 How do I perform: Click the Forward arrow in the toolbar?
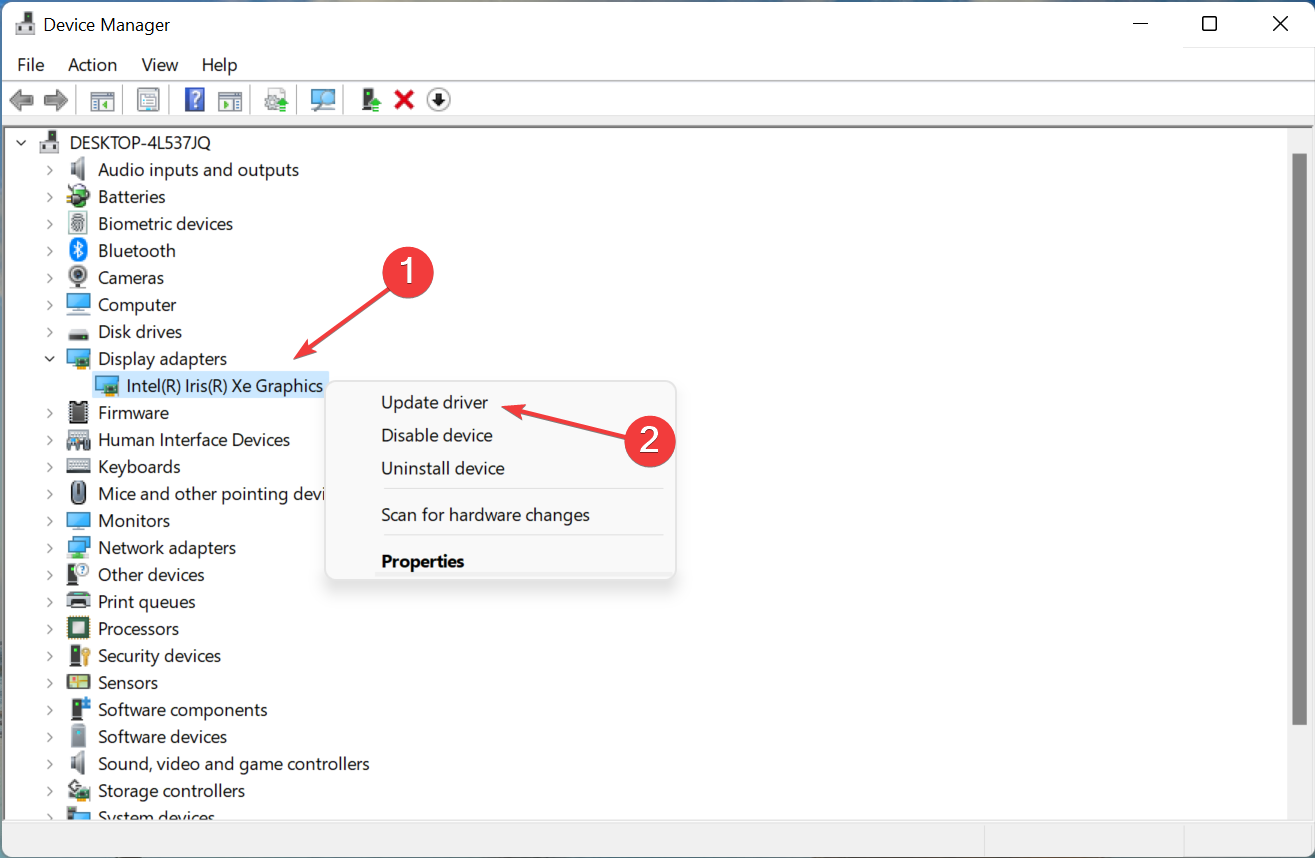(x=56, y=100)
